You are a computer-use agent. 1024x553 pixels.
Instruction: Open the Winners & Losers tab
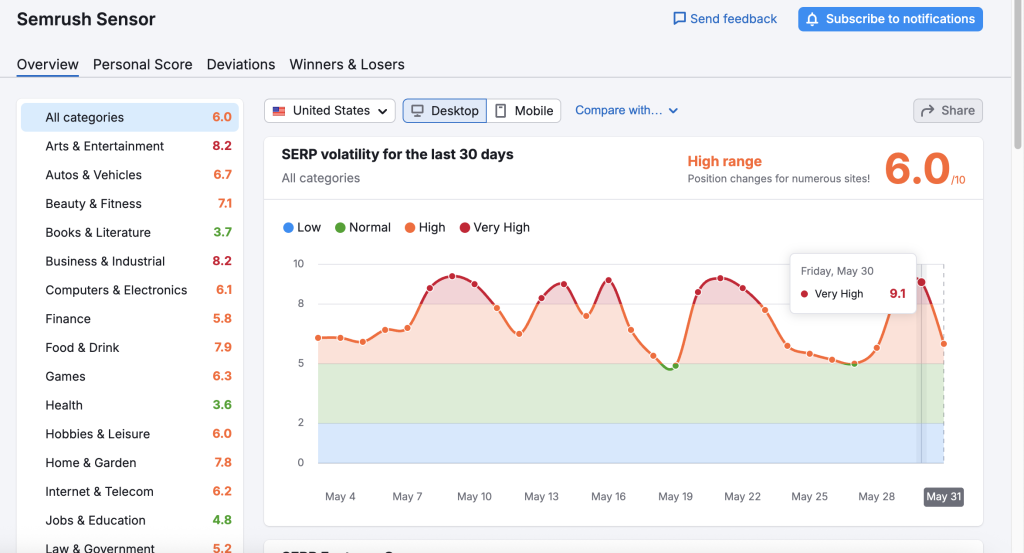pyautogui.click(x=347, y=64)
